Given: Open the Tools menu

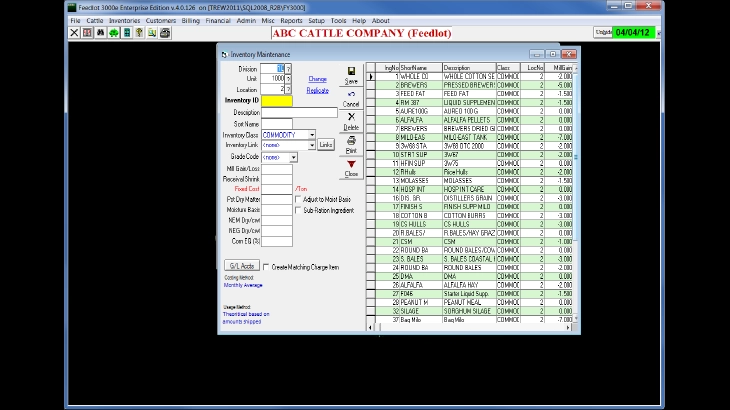Looking at the screenshot, I should [x=338, y=20].
